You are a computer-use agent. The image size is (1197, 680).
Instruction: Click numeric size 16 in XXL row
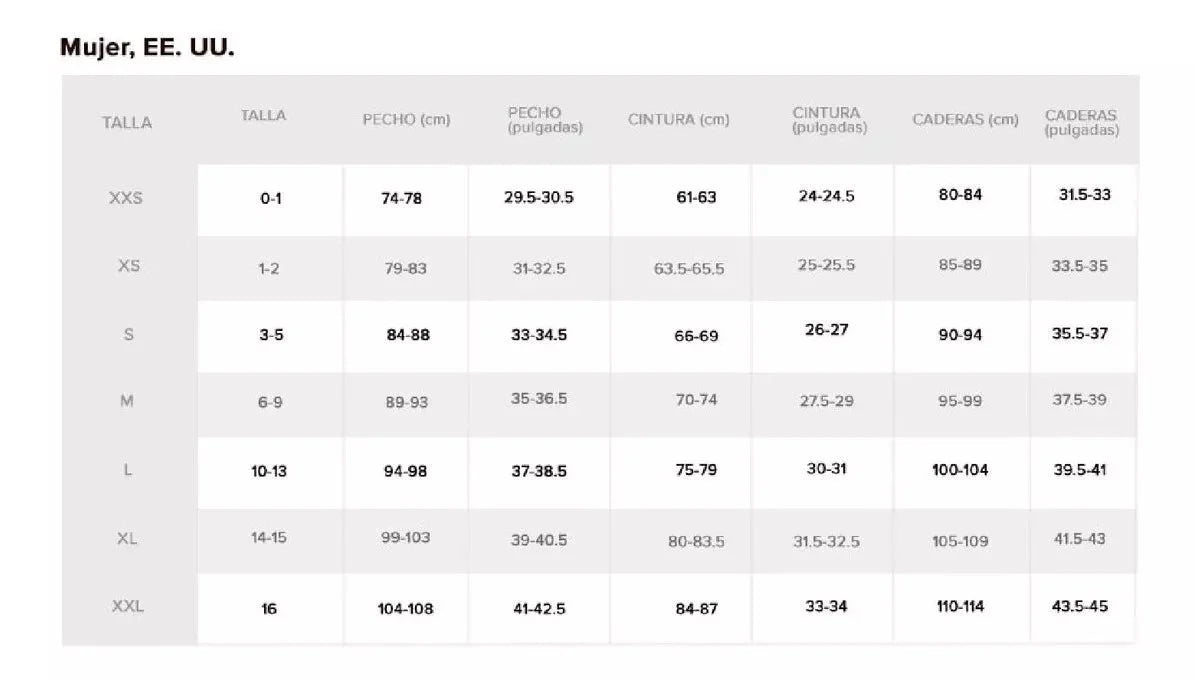(269, 608)
